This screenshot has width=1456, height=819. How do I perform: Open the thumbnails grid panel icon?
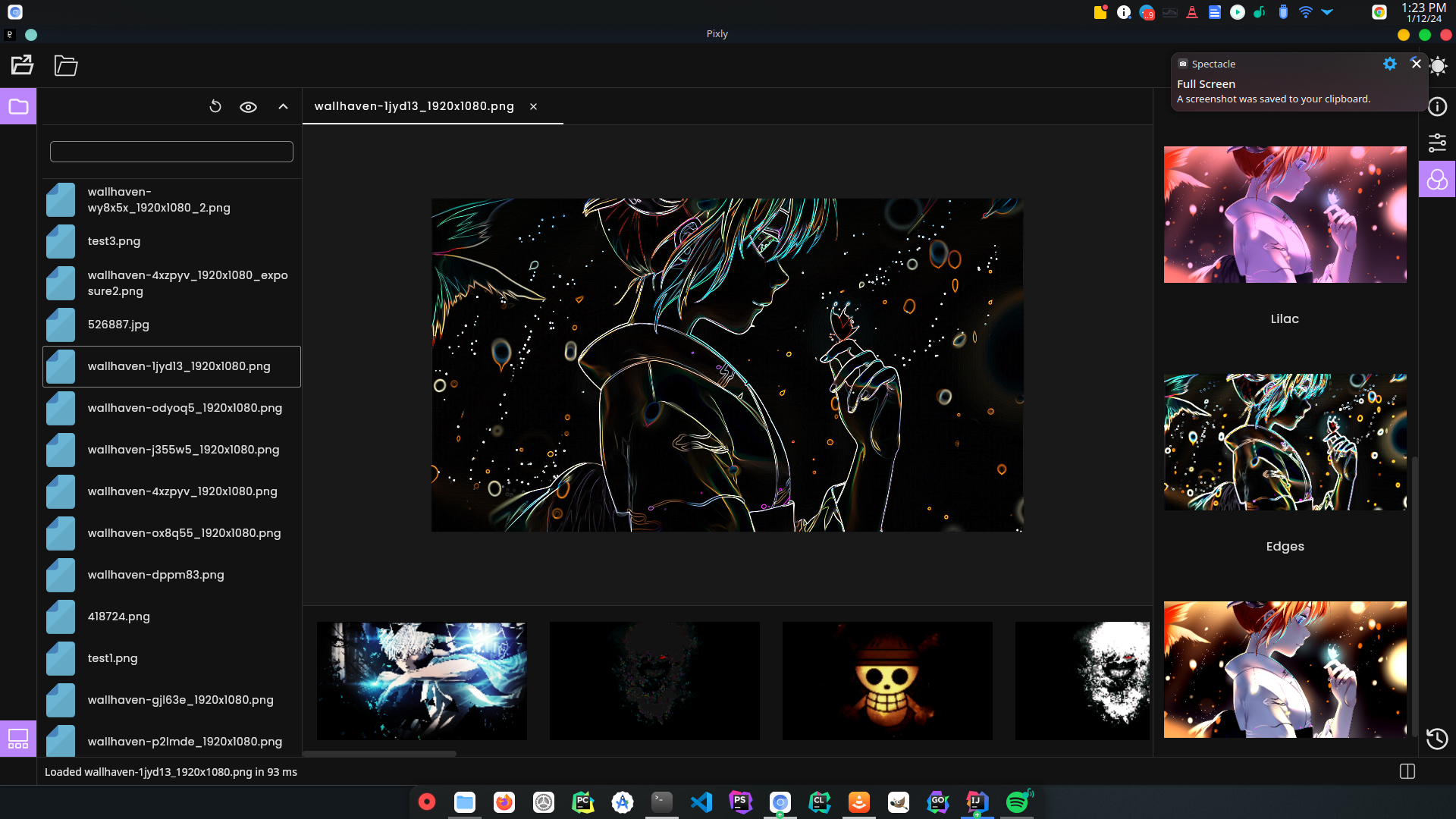tap(18, 739)
